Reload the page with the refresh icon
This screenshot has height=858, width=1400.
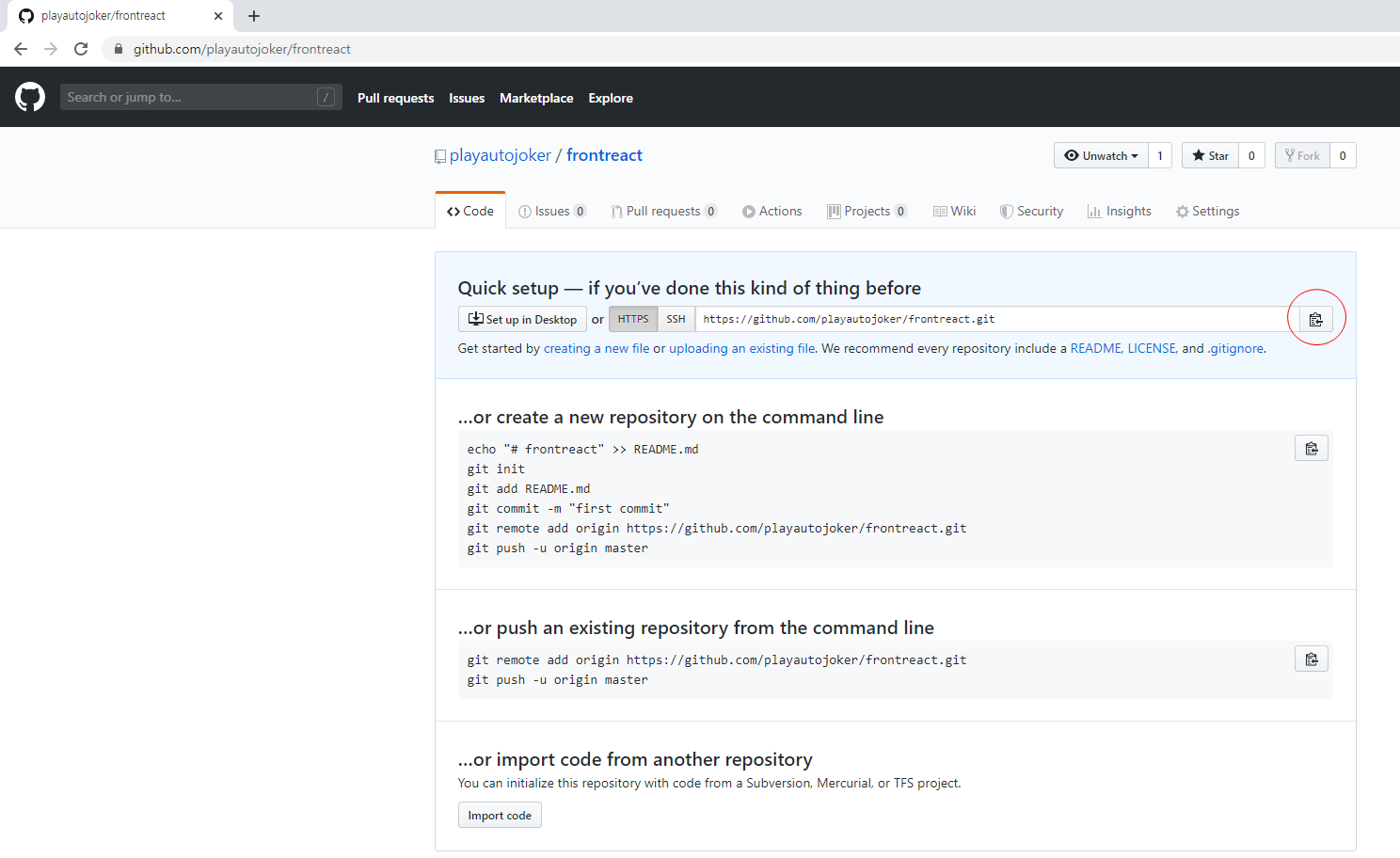click(81, 49)
